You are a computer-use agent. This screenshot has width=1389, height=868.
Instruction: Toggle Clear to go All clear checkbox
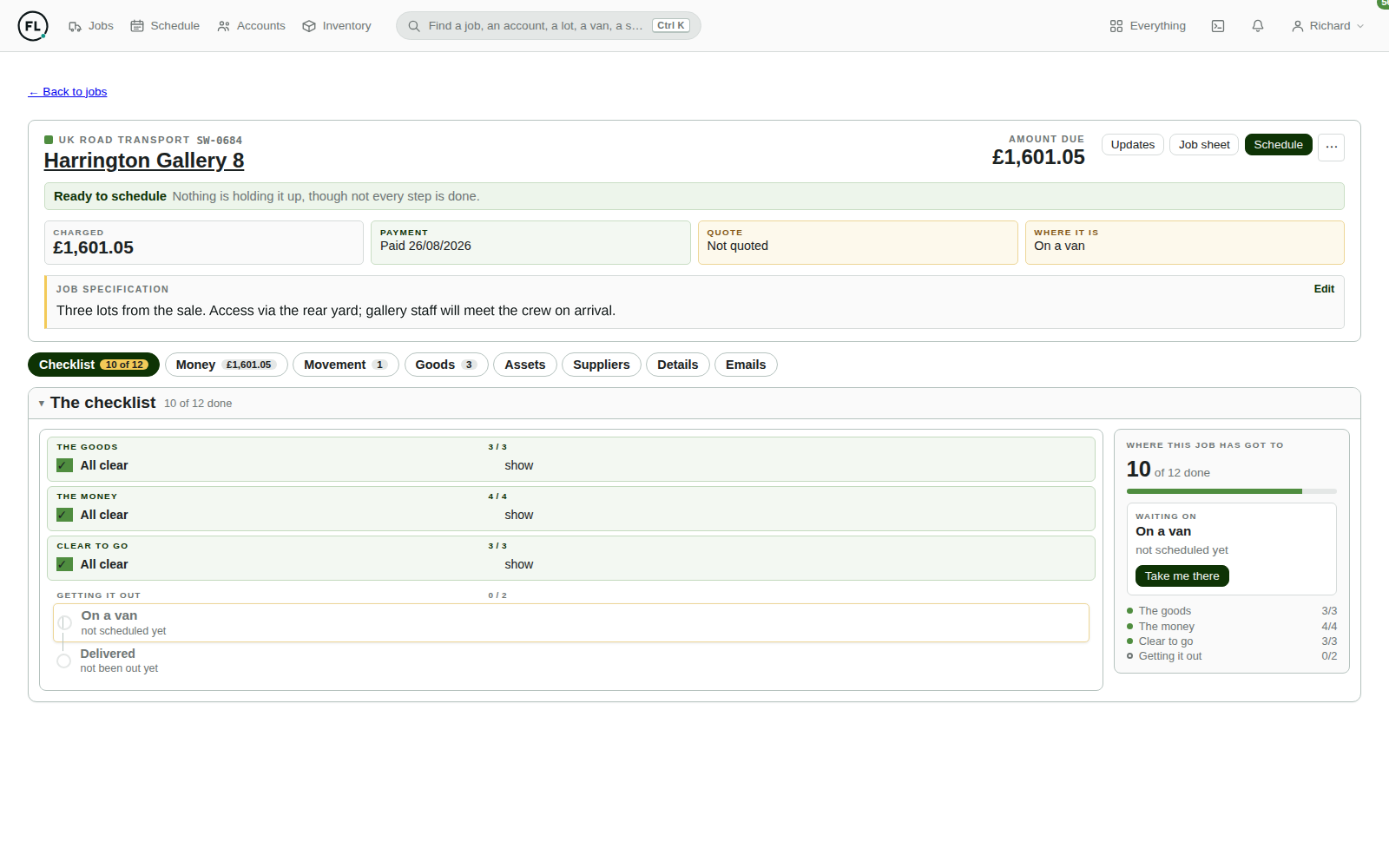click(x=64, y=564)
